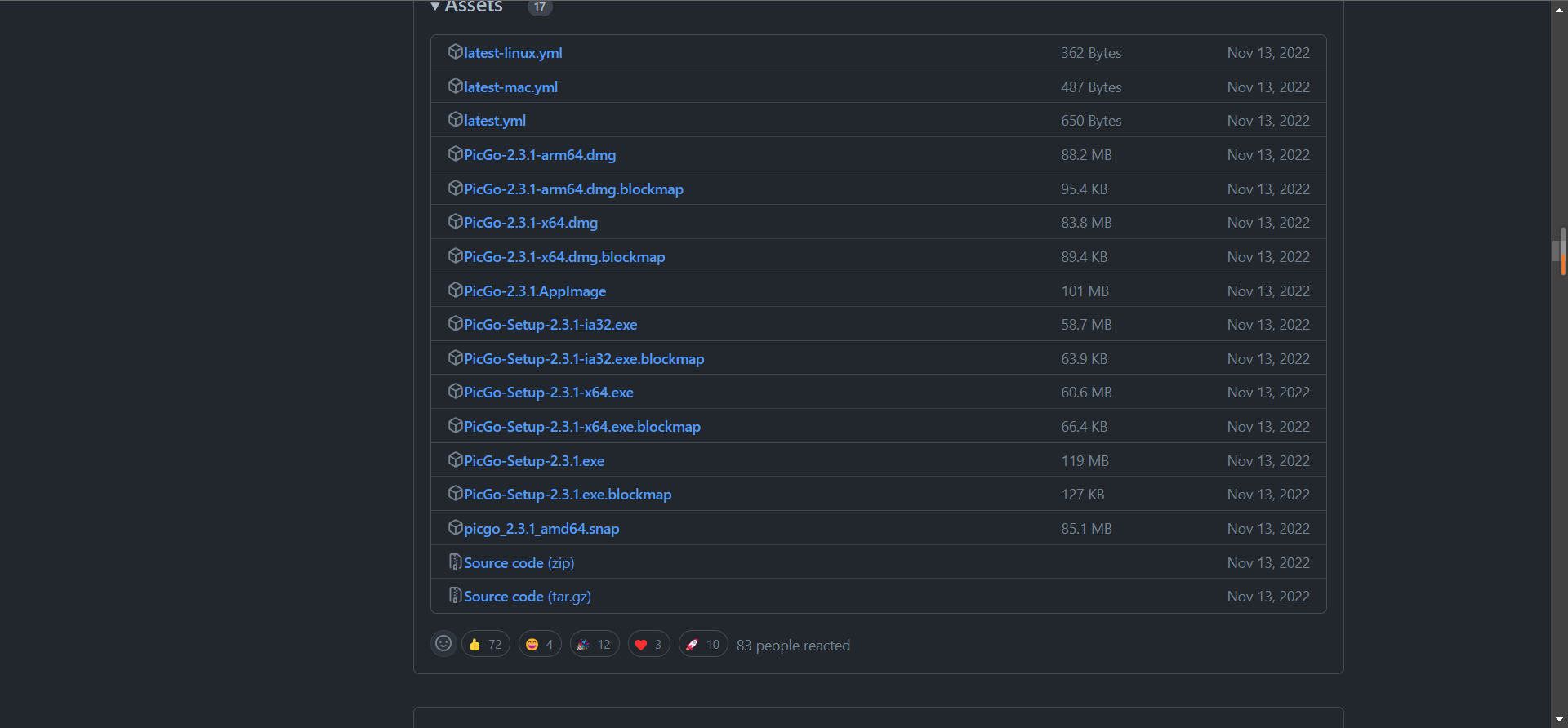Click the scroll down arrow of the scrollbar

[1560, 720]
